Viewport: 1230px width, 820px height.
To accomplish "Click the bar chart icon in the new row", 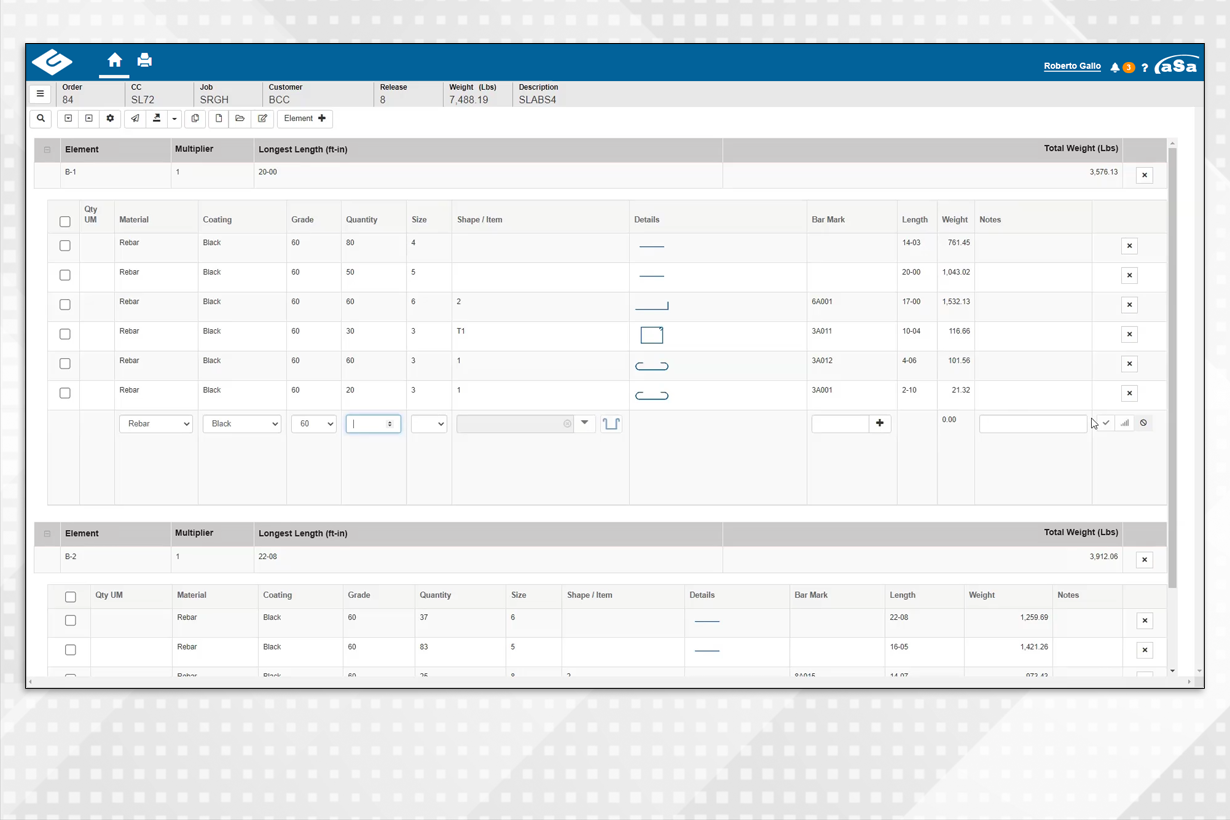I will 1126,423.
